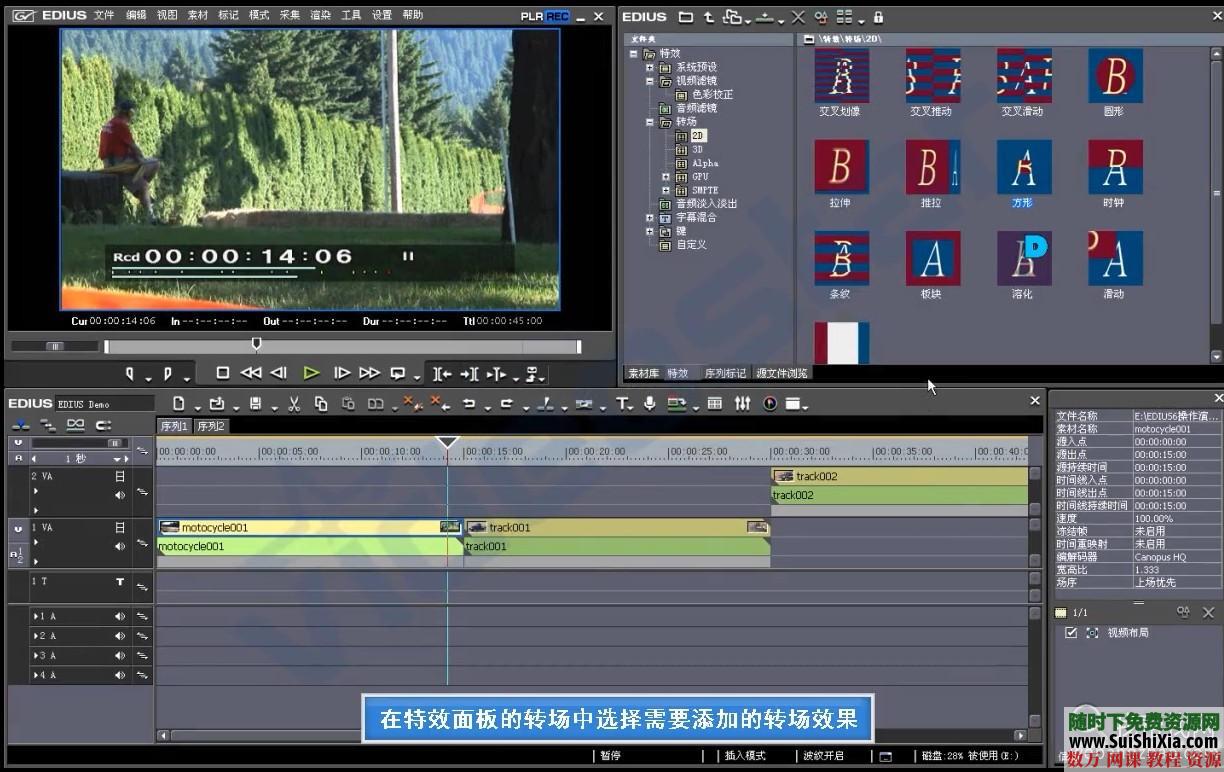
Task: Toggle the 视频布局 checkbox in the right panel
Action: point(1071,632)
